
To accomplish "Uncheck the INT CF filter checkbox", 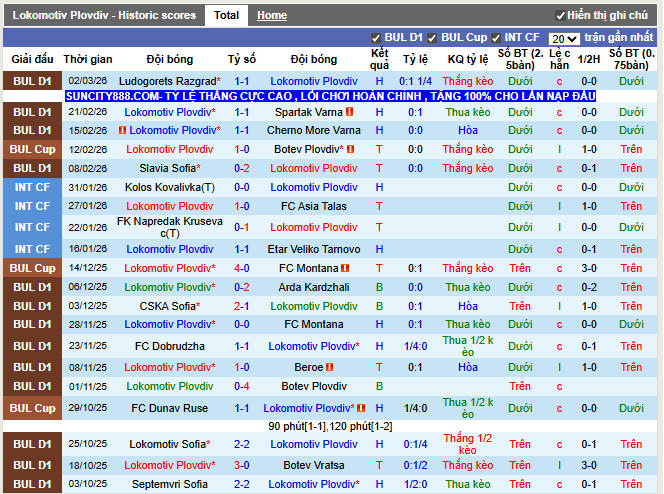I will [495, 38].
